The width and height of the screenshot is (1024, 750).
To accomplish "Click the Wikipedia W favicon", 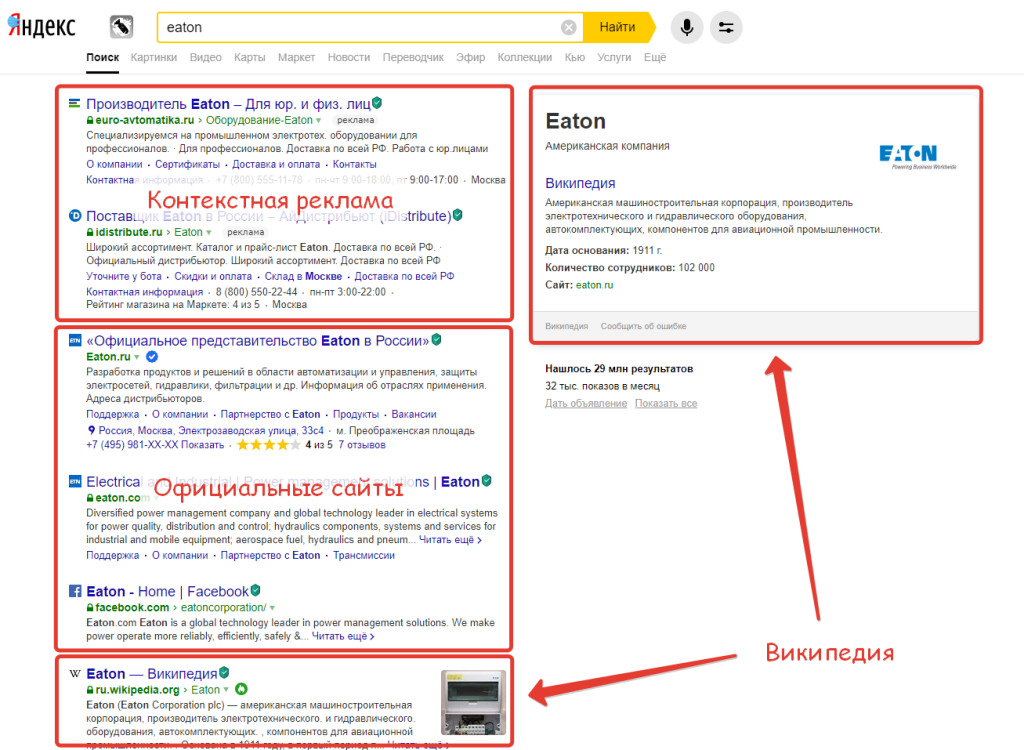I will [x=75, y=674].
